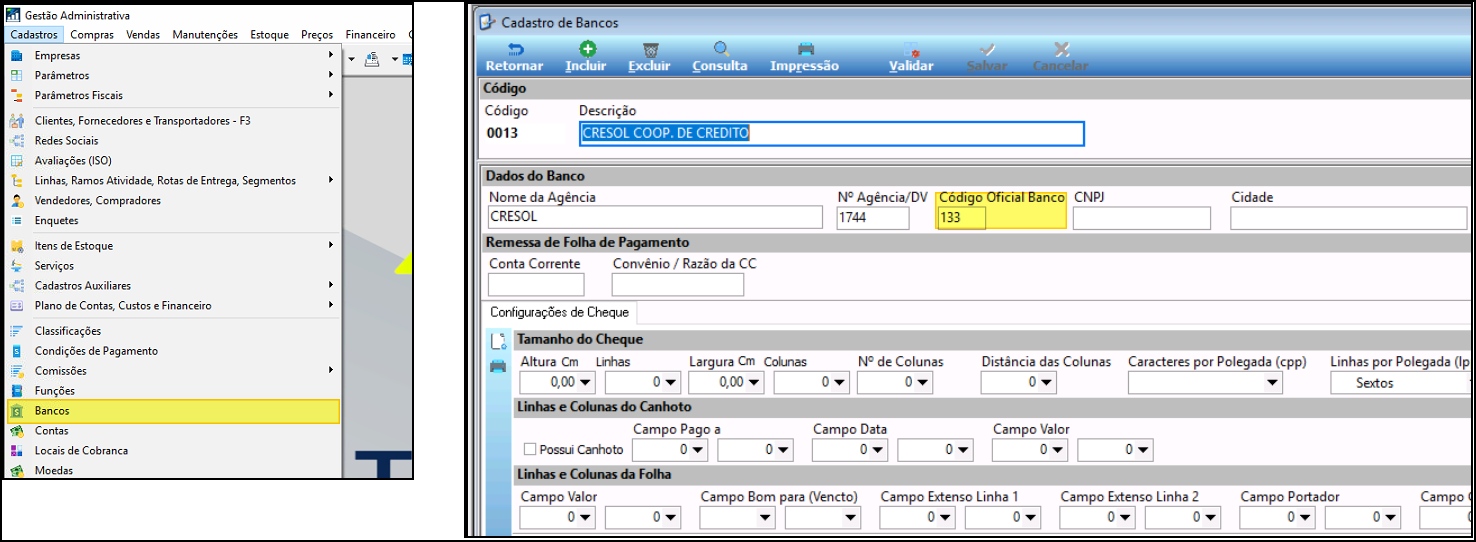Click the new cheque page icon beside Tamanho do Cheque

coord(498,341)
